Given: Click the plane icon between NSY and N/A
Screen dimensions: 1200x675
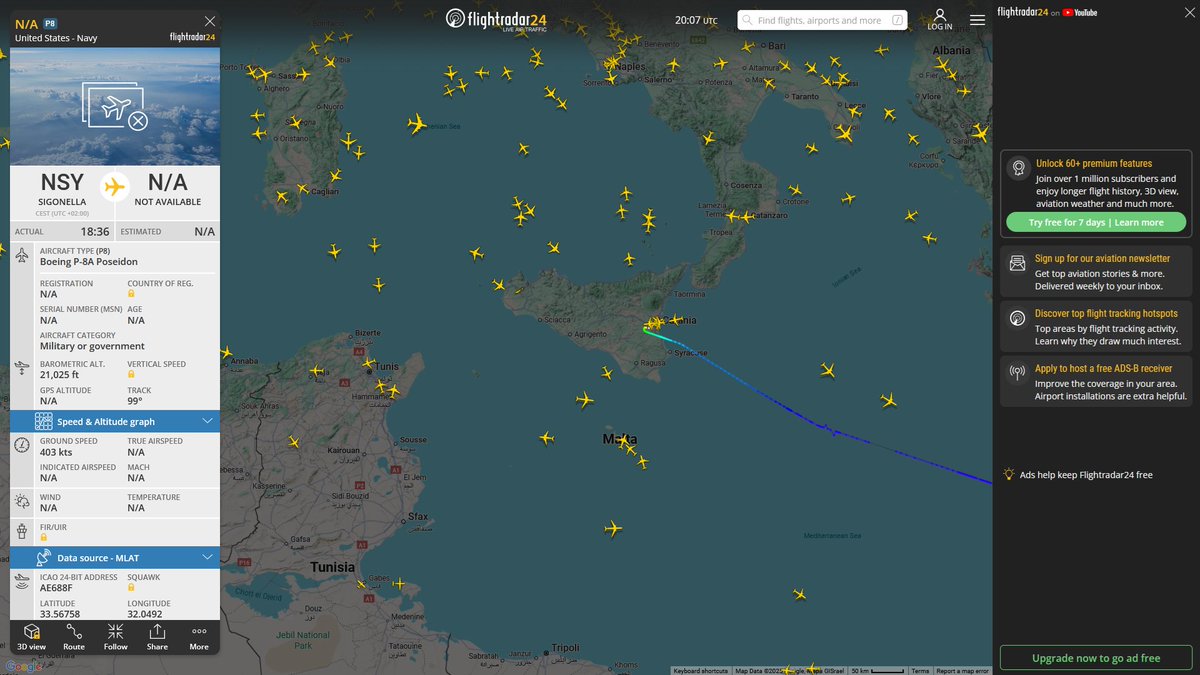Looking at the screenshot, I should tap(115, 187).
